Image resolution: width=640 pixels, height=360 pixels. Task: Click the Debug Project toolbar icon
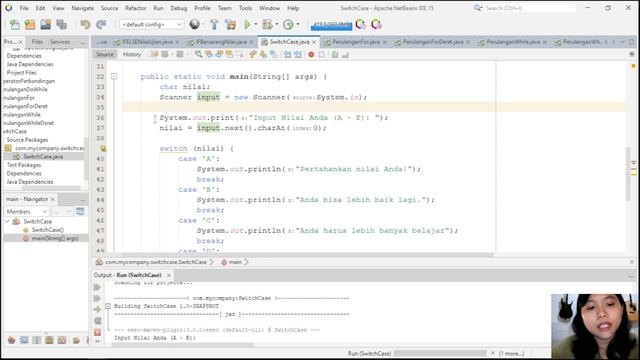[x=267, y=25]
